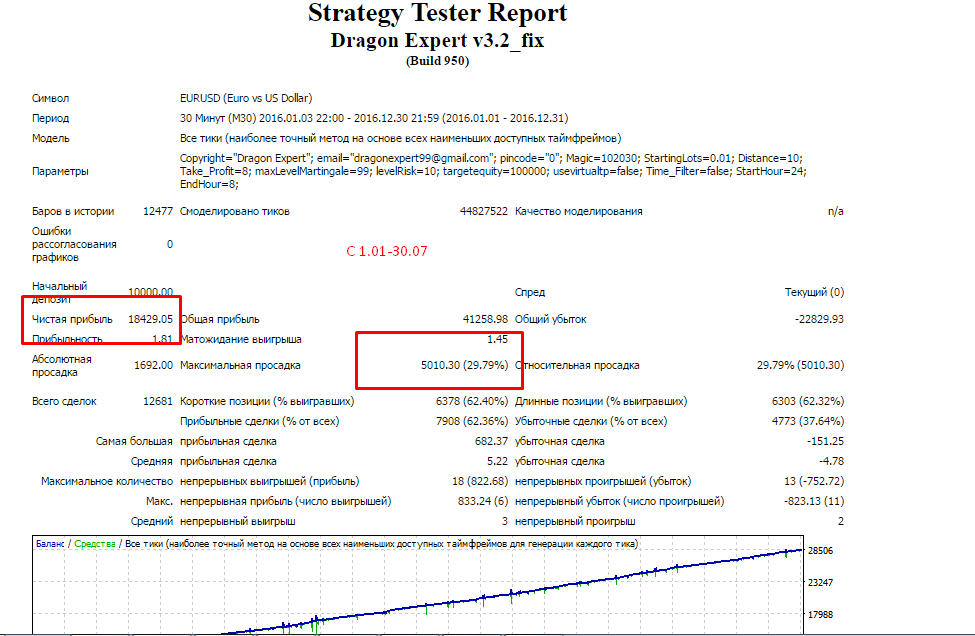975x636 pixels.
Task: Click loss trades value 4773 (37.64%)
Action: tap(808, 421)
